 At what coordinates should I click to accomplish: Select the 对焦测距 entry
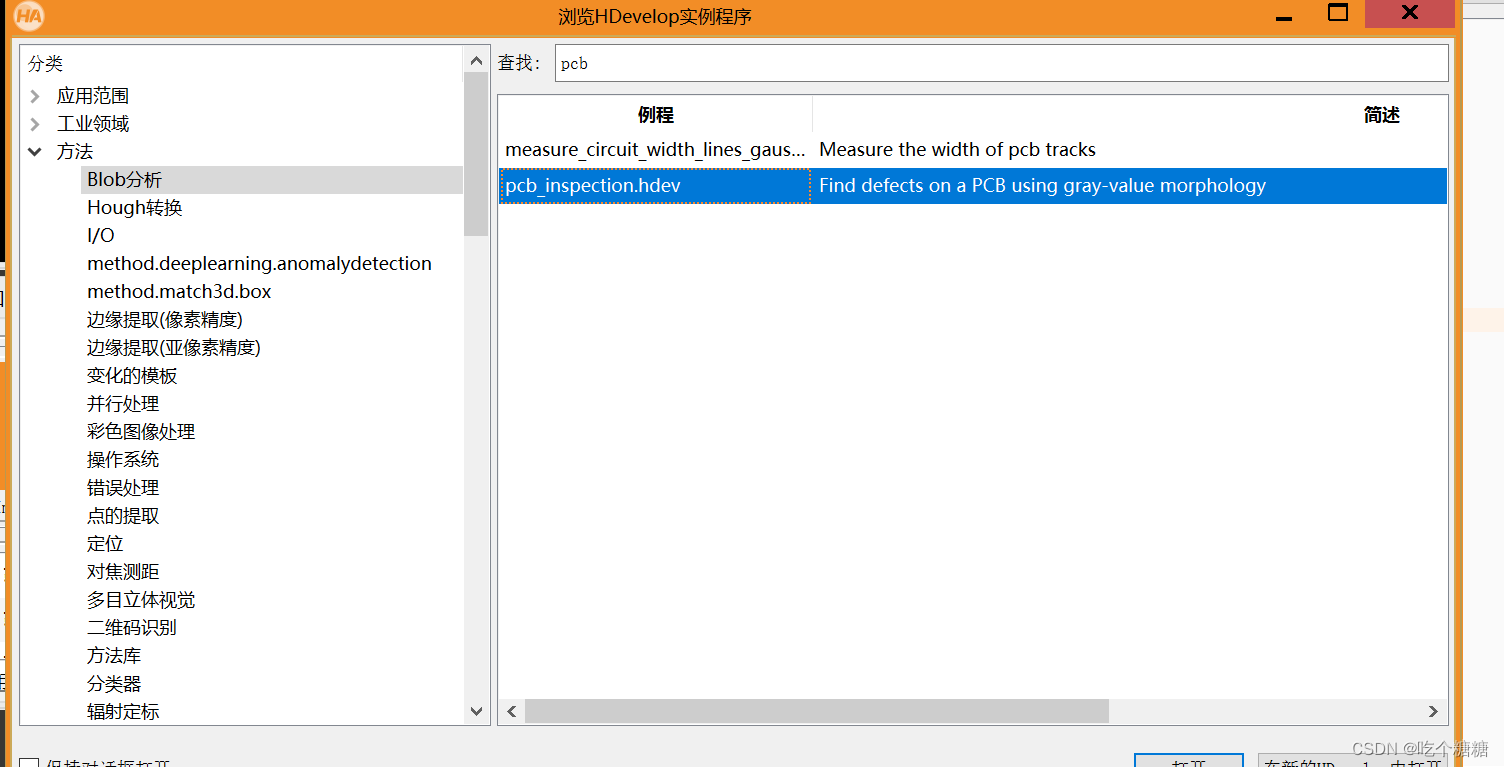pyautogui.click(x=123, y=572)
